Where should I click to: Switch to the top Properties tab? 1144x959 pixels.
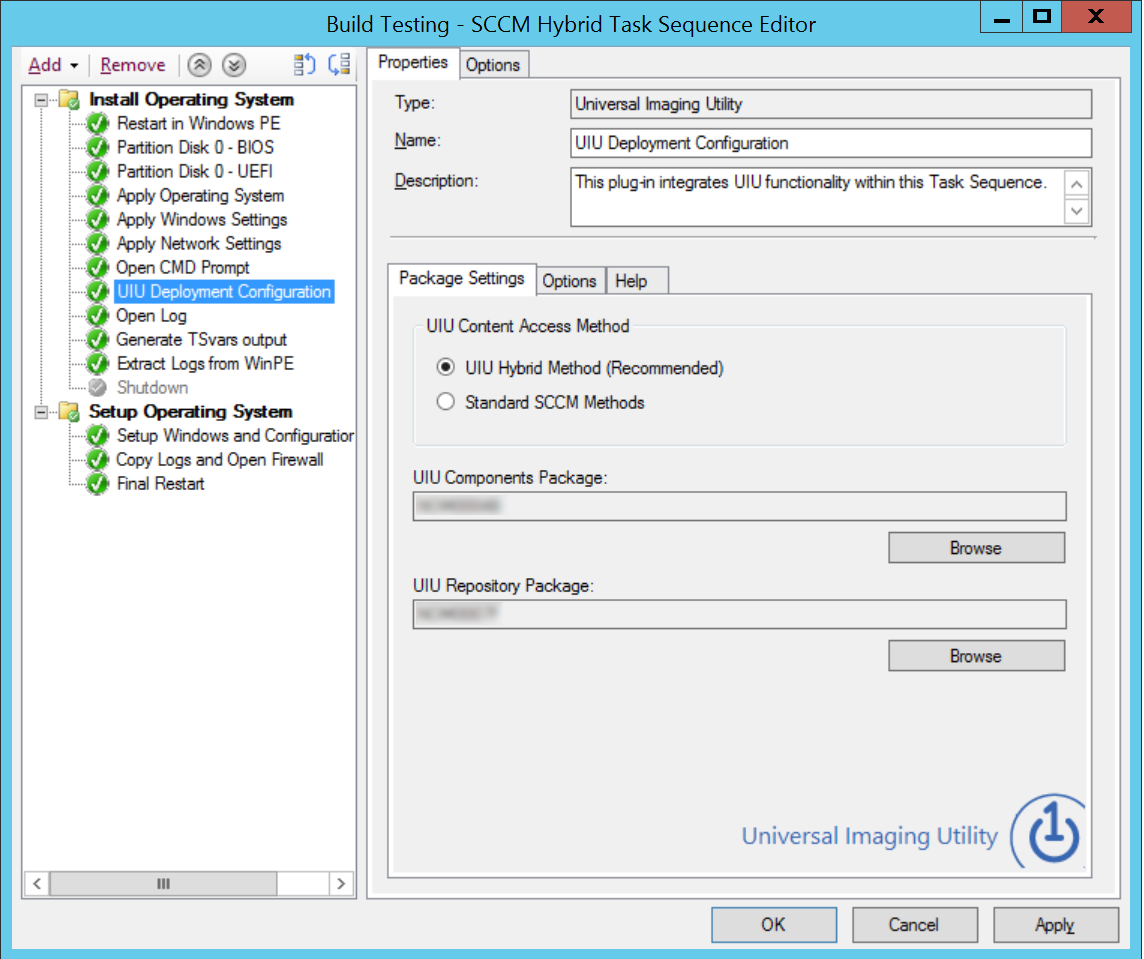(x=413, y=63)
